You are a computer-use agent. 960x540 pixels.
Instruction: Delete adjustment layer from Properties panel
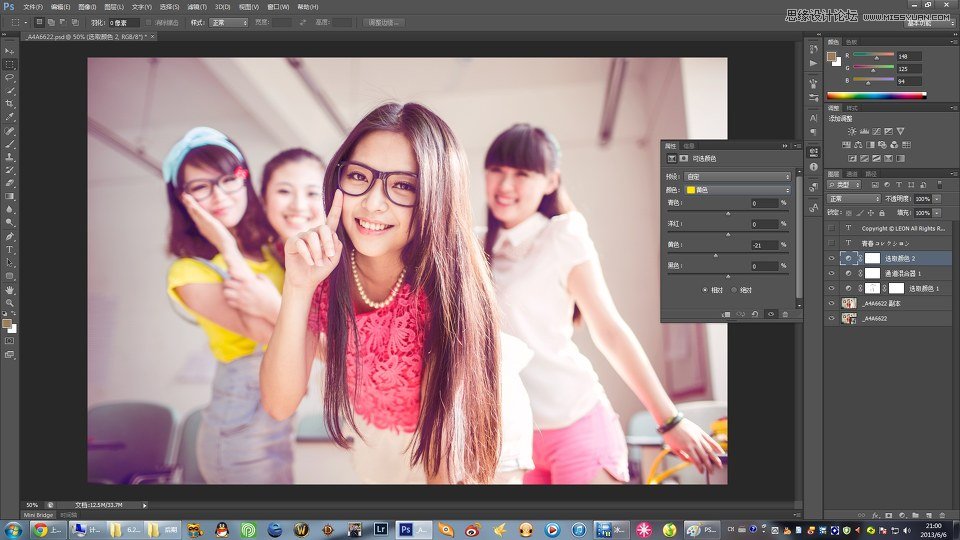pyautogui.click(x=785, y=314)
